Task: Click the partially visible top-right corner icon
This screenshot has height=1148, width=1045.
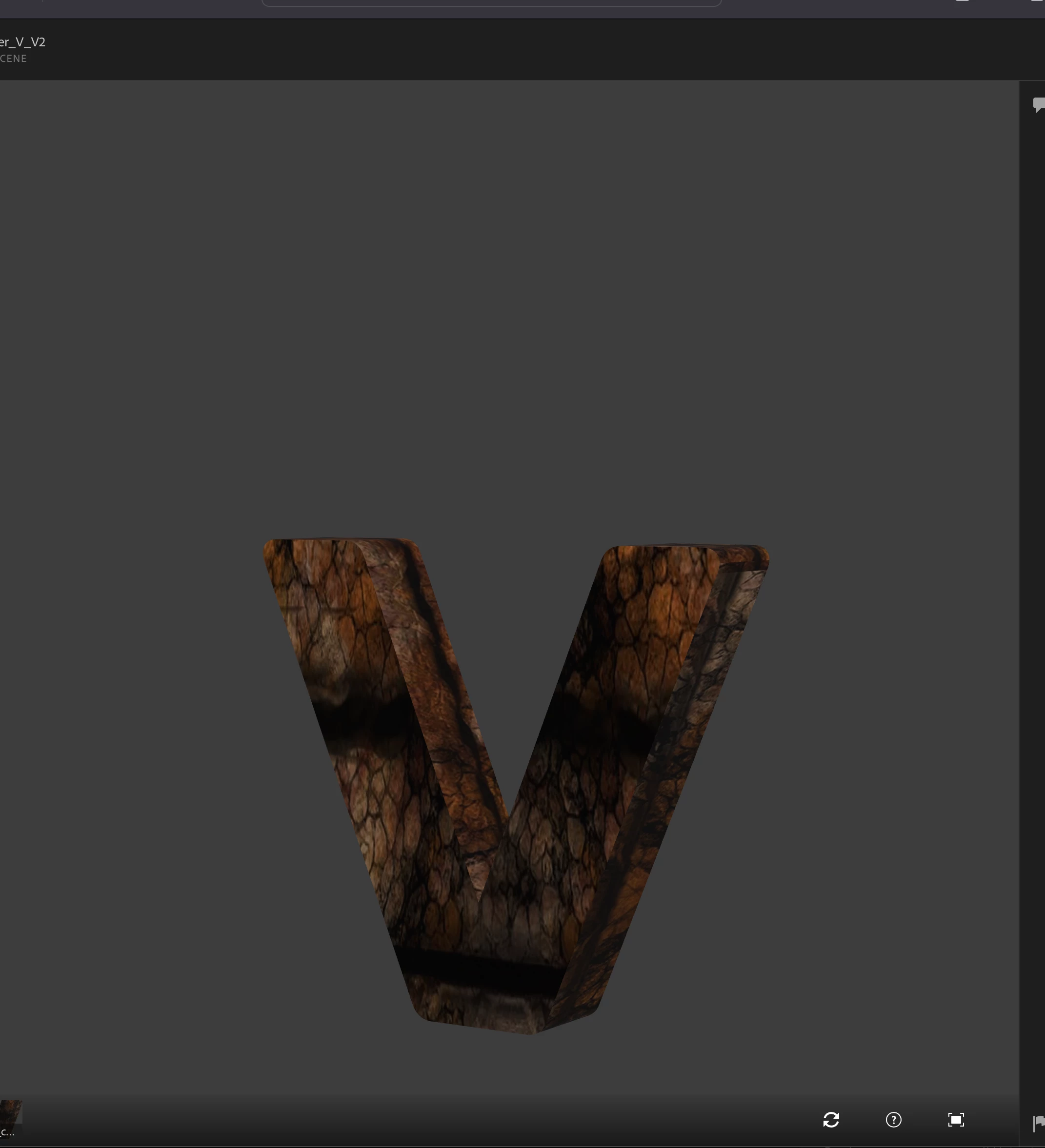Action: 1038,0
